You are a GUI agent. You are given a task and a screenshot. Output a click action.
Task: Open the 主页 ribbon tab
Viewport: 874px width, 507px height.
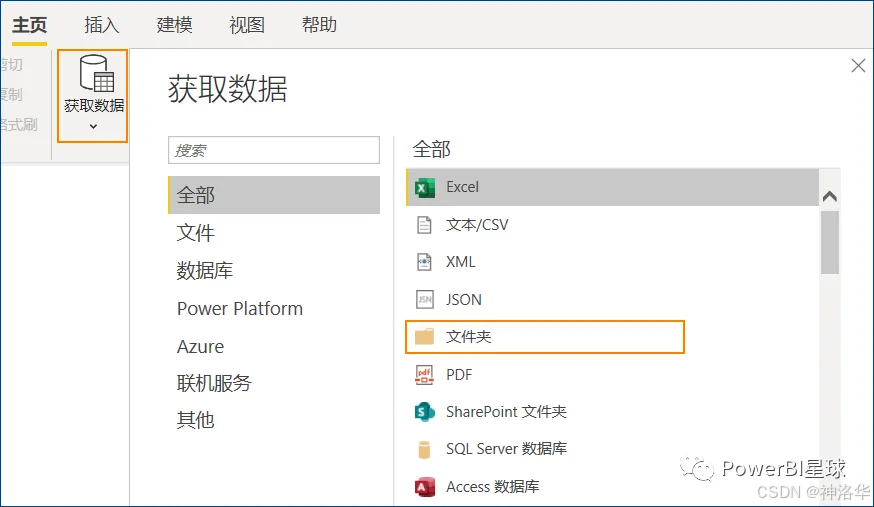(x=30, y=25)
